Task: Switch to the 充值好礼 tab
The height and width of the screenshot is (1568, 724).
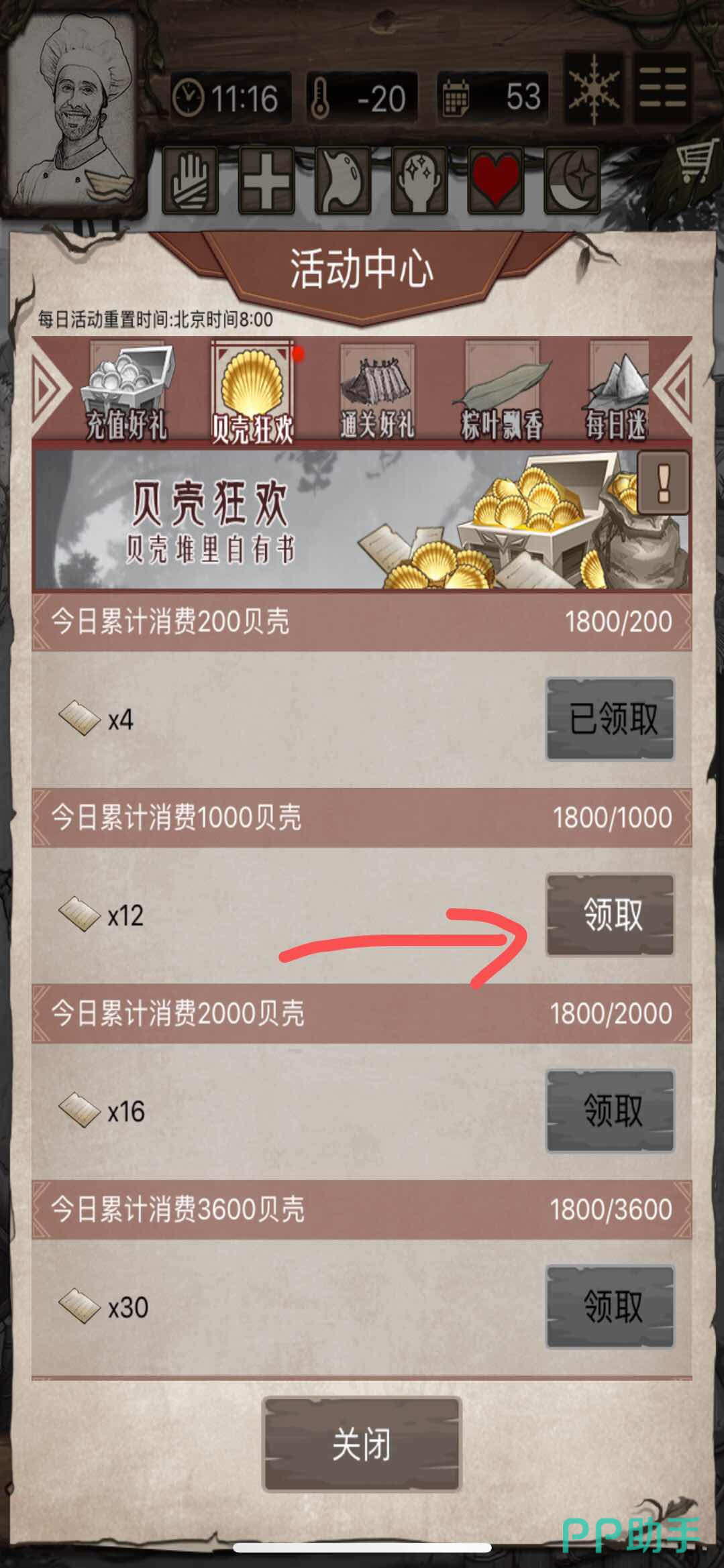Action: 127,392
